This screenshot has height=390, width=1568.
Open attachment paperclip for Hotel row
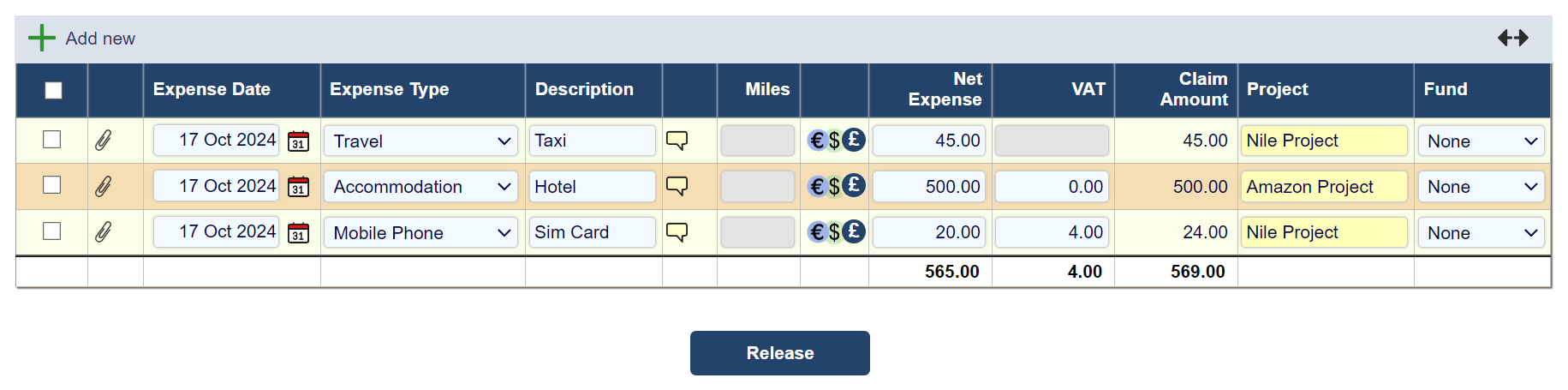tap(103, 186)
